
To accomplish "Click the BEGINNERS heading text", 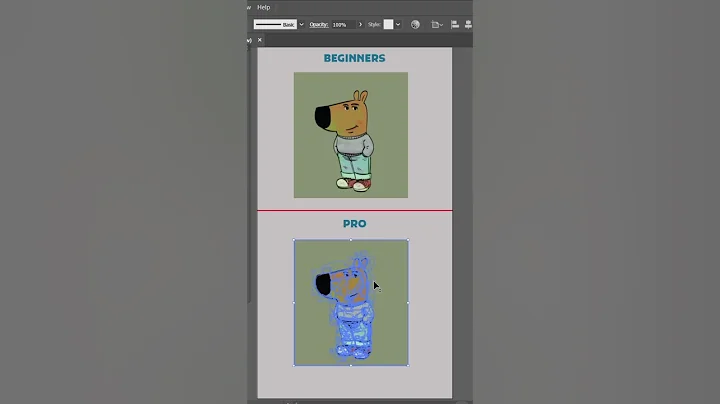I will [x=354, y=58].
